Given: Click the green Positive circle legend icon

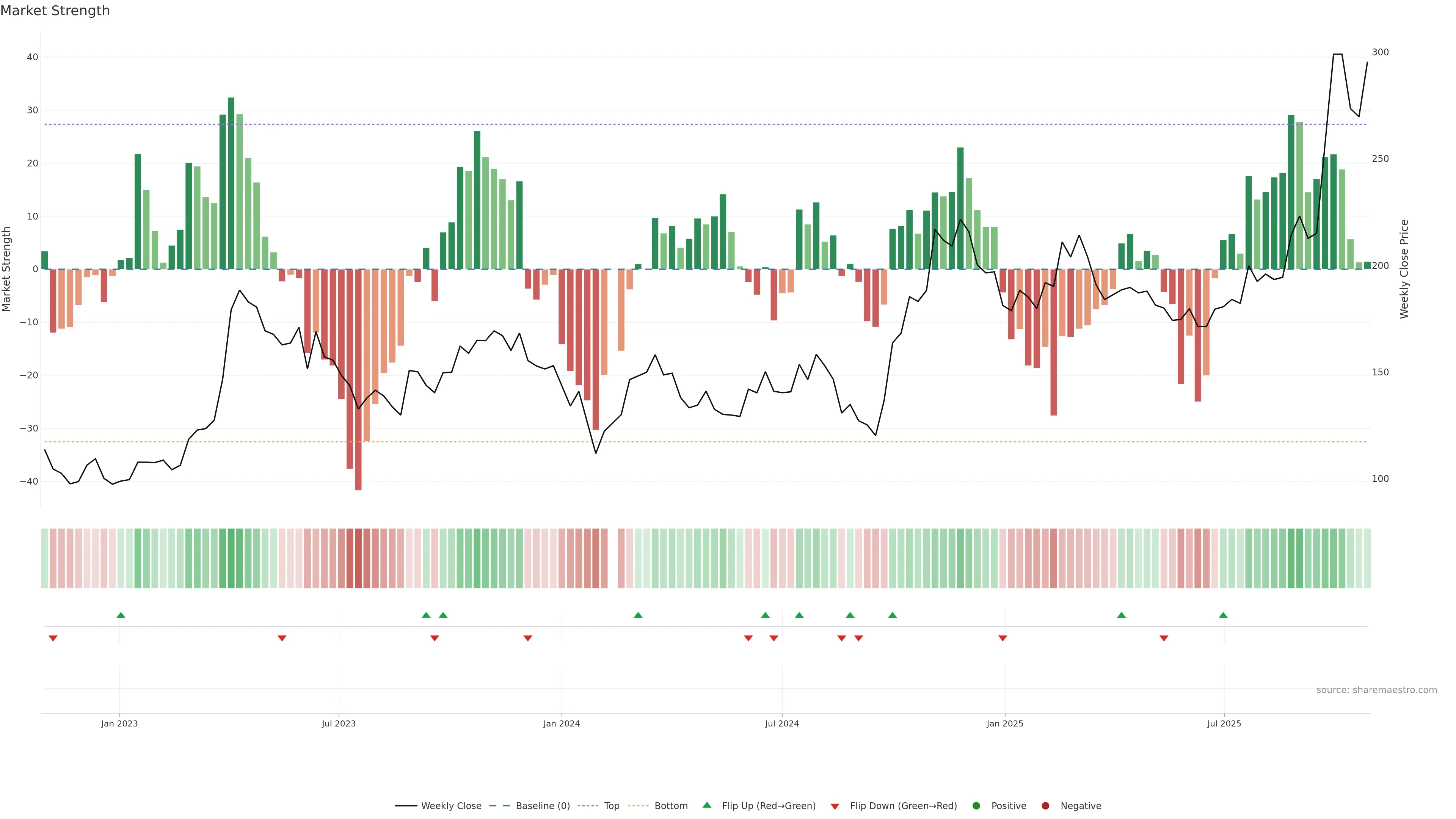Looking at the screenshot, I should [976, 805].
